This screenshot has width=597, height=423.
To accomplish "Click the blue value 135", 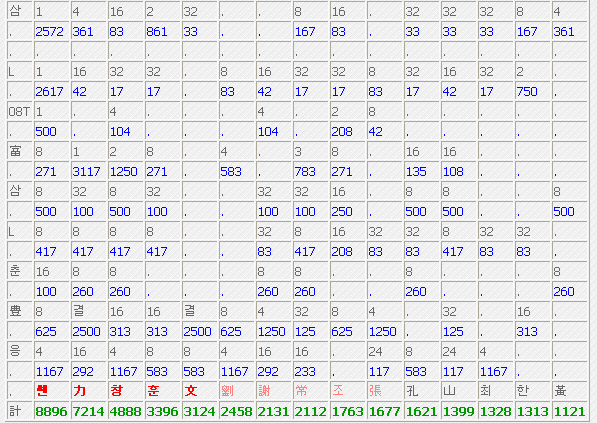I will coord(416,172).
